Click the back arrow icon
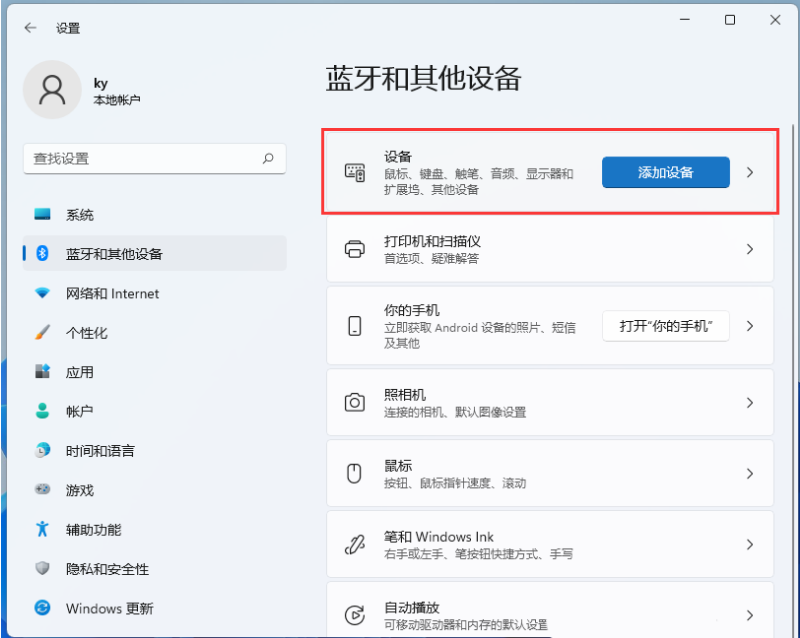The width and height of the screenshot is (800, 638). point(30,28)
